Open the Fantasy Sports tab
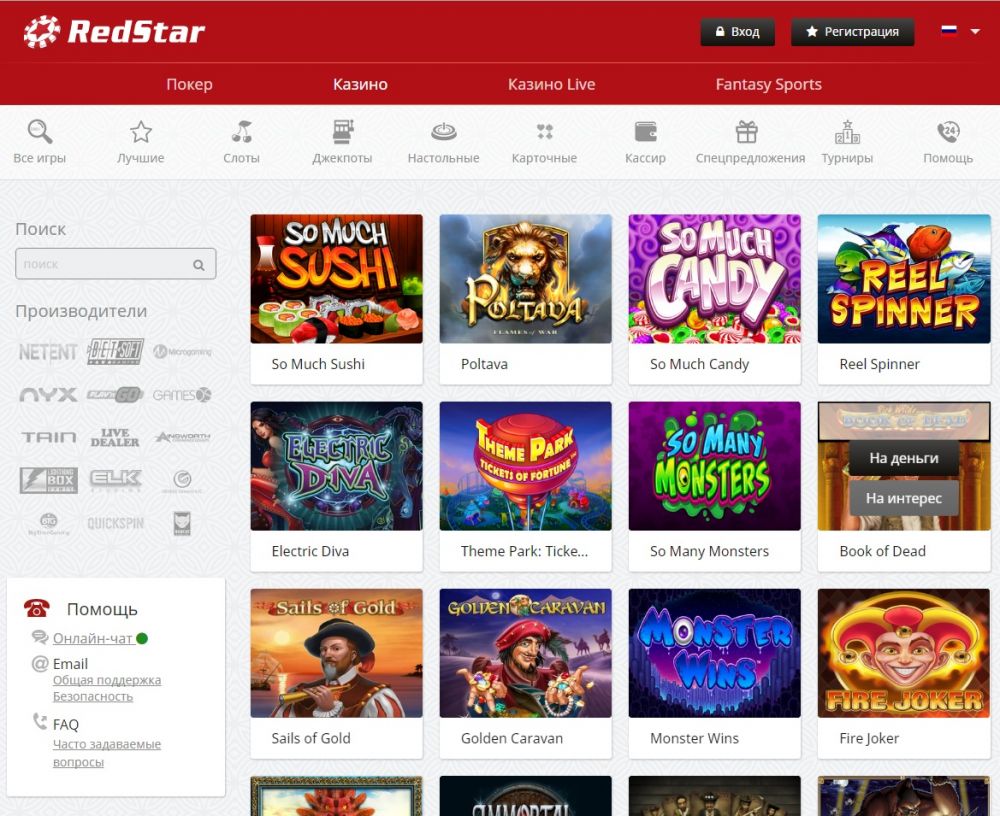Screen dimensions: 1000x816 [x=768, y=84]
